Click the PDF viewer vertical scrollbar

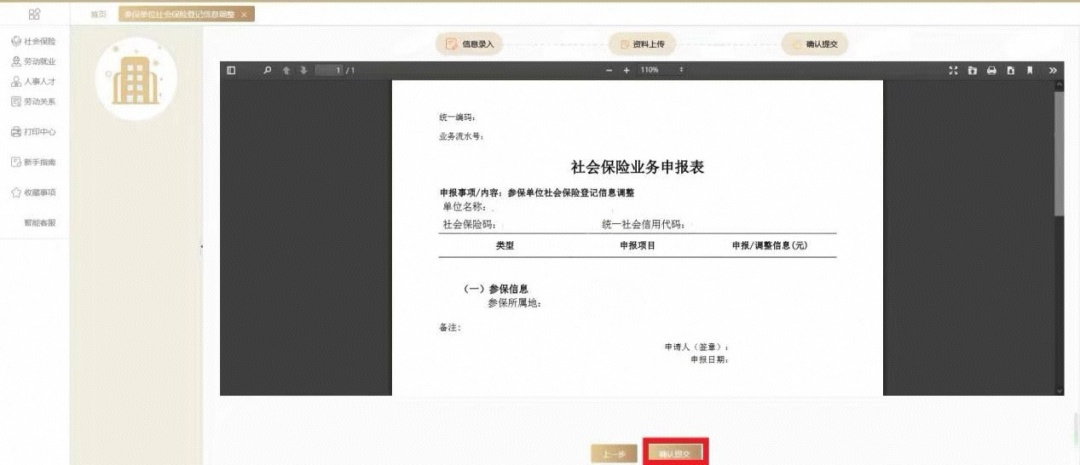tap(1059, 150)
